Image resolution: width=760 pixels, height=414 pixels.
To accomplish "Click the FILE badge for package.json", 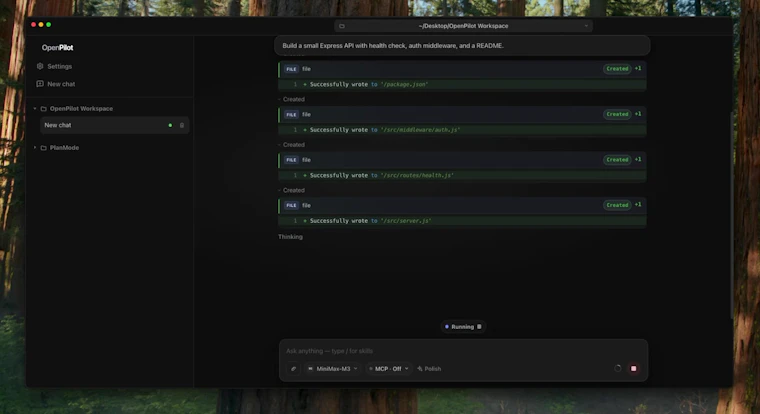I will 291,69.
